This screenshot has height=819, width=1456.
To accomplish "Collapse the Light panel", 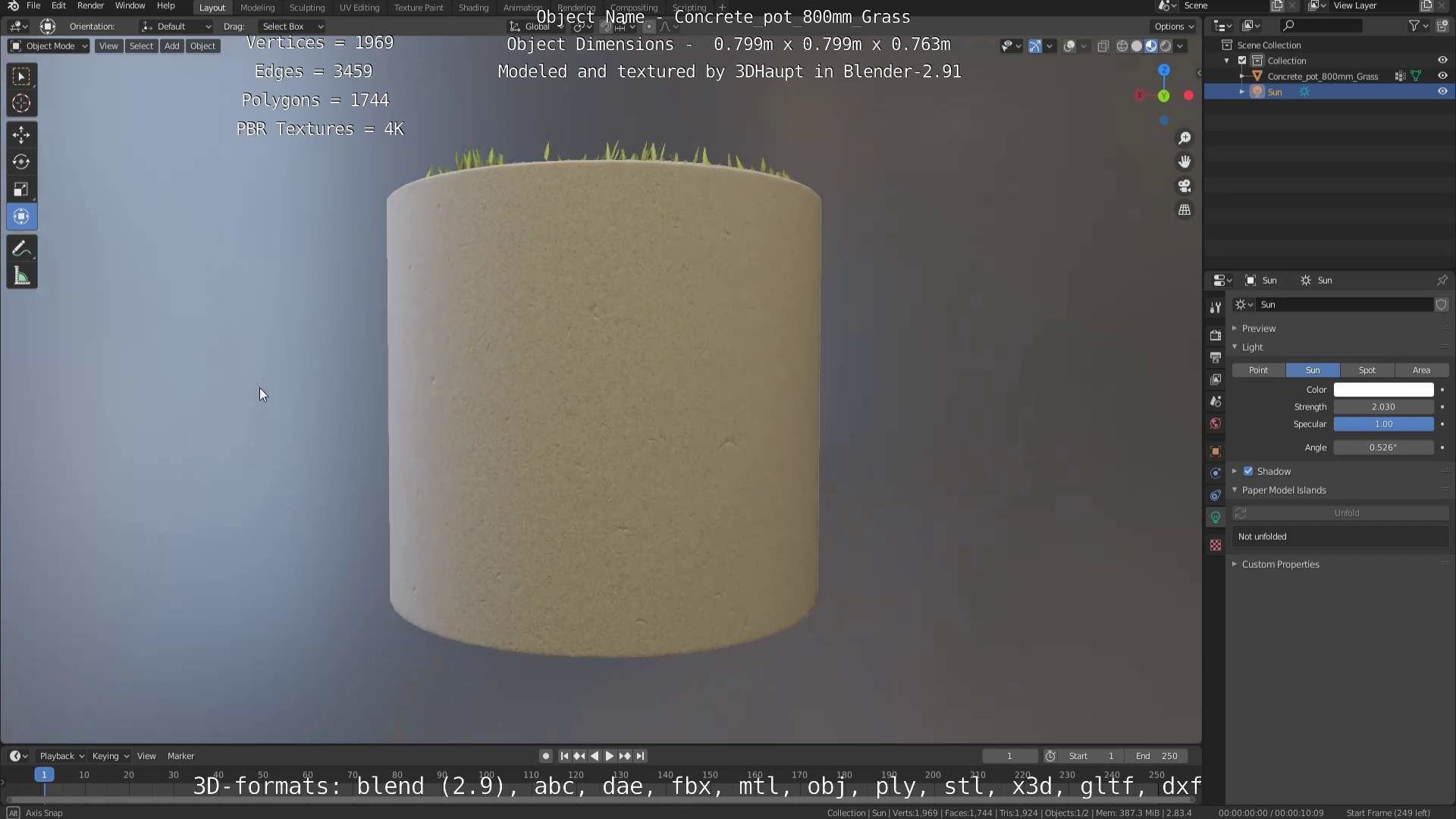I will (x=1252, y=347).
